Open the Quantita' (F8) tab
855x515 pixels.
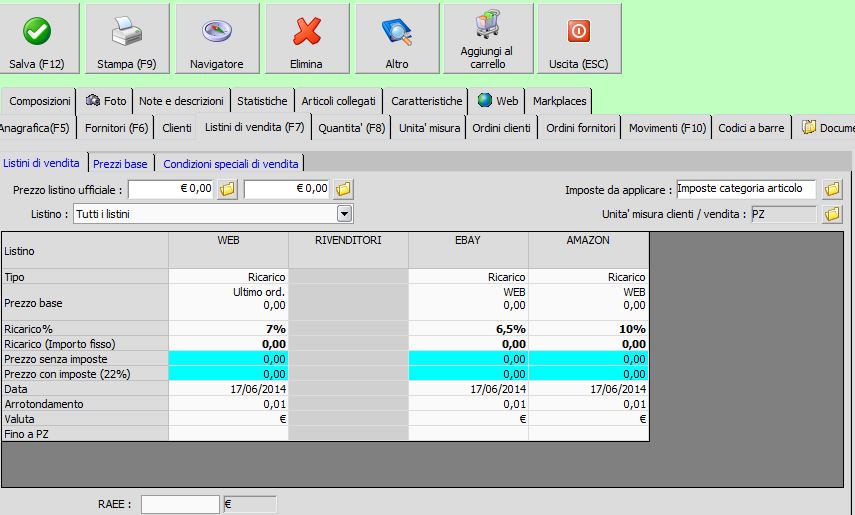(x=352, y=128)
